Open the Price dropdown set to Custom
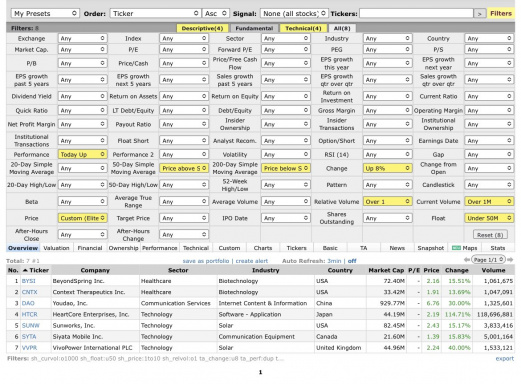The height and width of the screenshot is (384, 521). coord(82,218)
